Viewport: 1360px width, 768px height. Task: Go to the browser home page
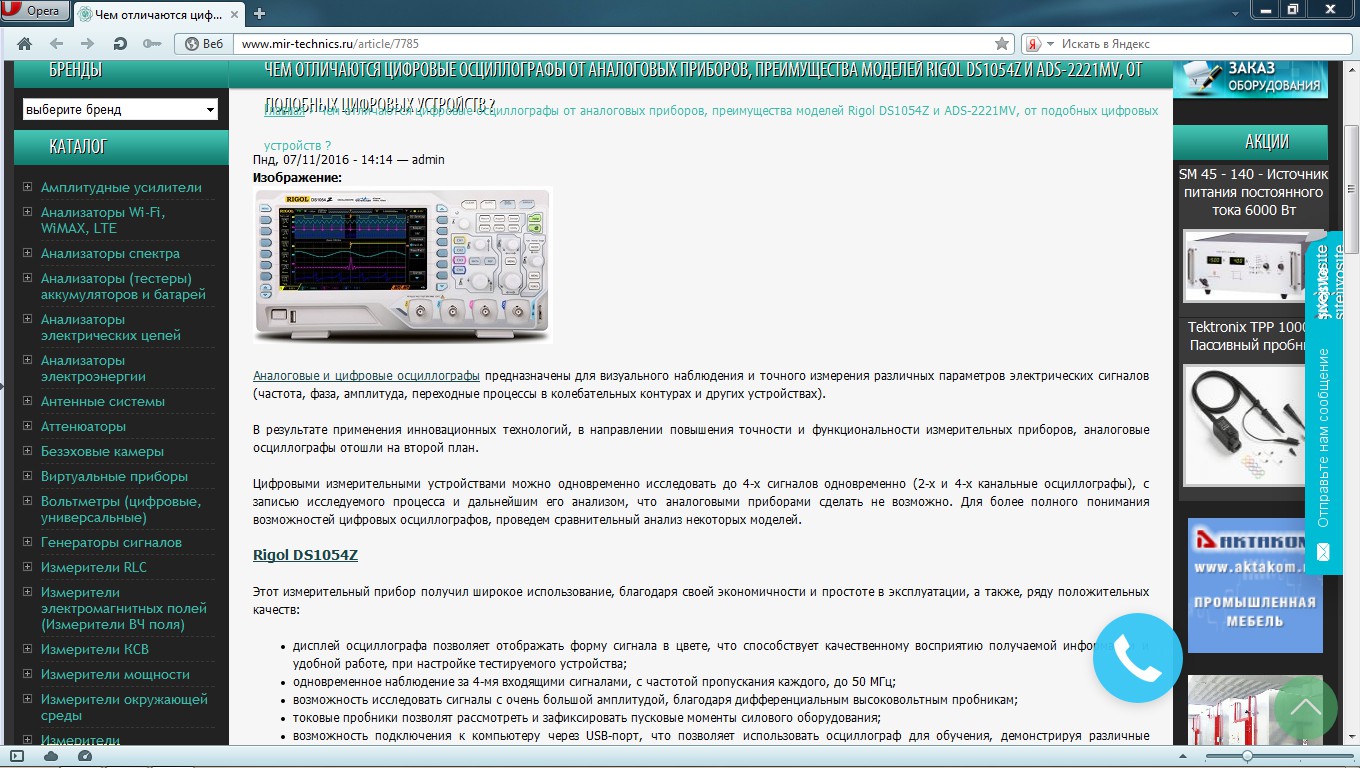tap(25, 44)
